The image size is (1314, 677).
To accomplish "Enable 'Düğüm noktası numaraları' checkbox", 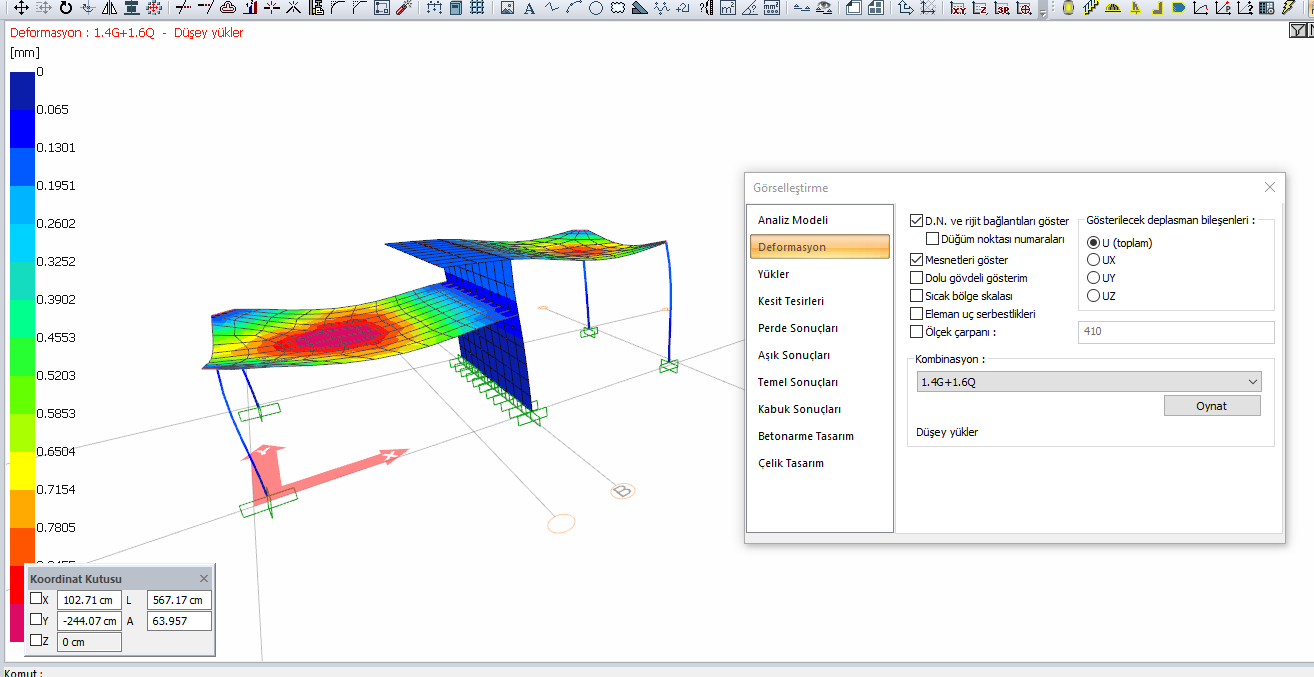I will pyautogui.click(x=932, y=239).
